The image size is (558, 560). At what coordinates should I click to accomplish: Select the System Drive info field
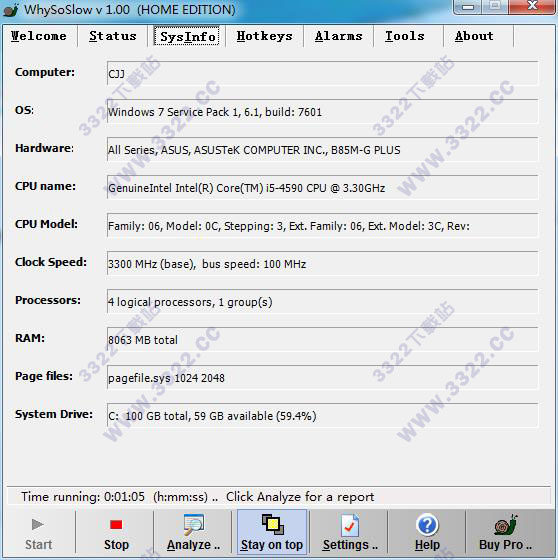pos(322,415)
